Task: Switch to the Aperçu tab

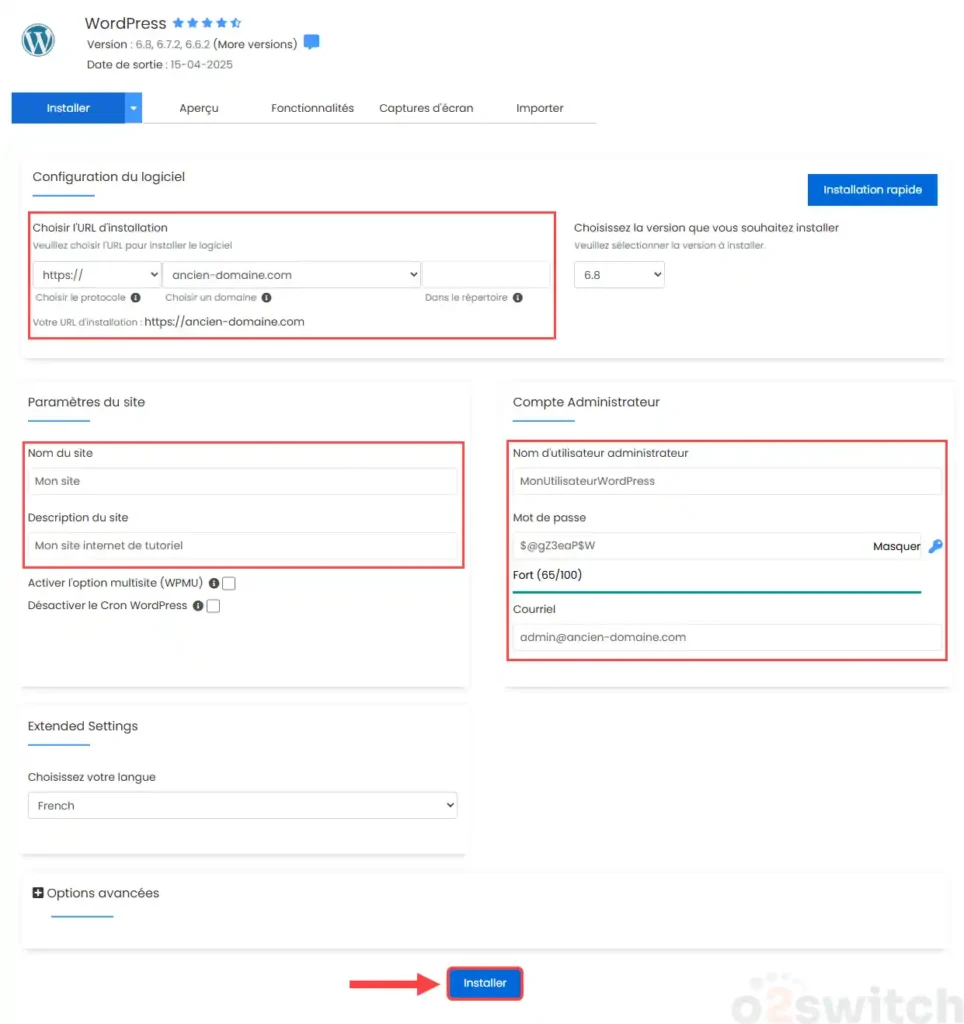Action: (x=199, y=108)
